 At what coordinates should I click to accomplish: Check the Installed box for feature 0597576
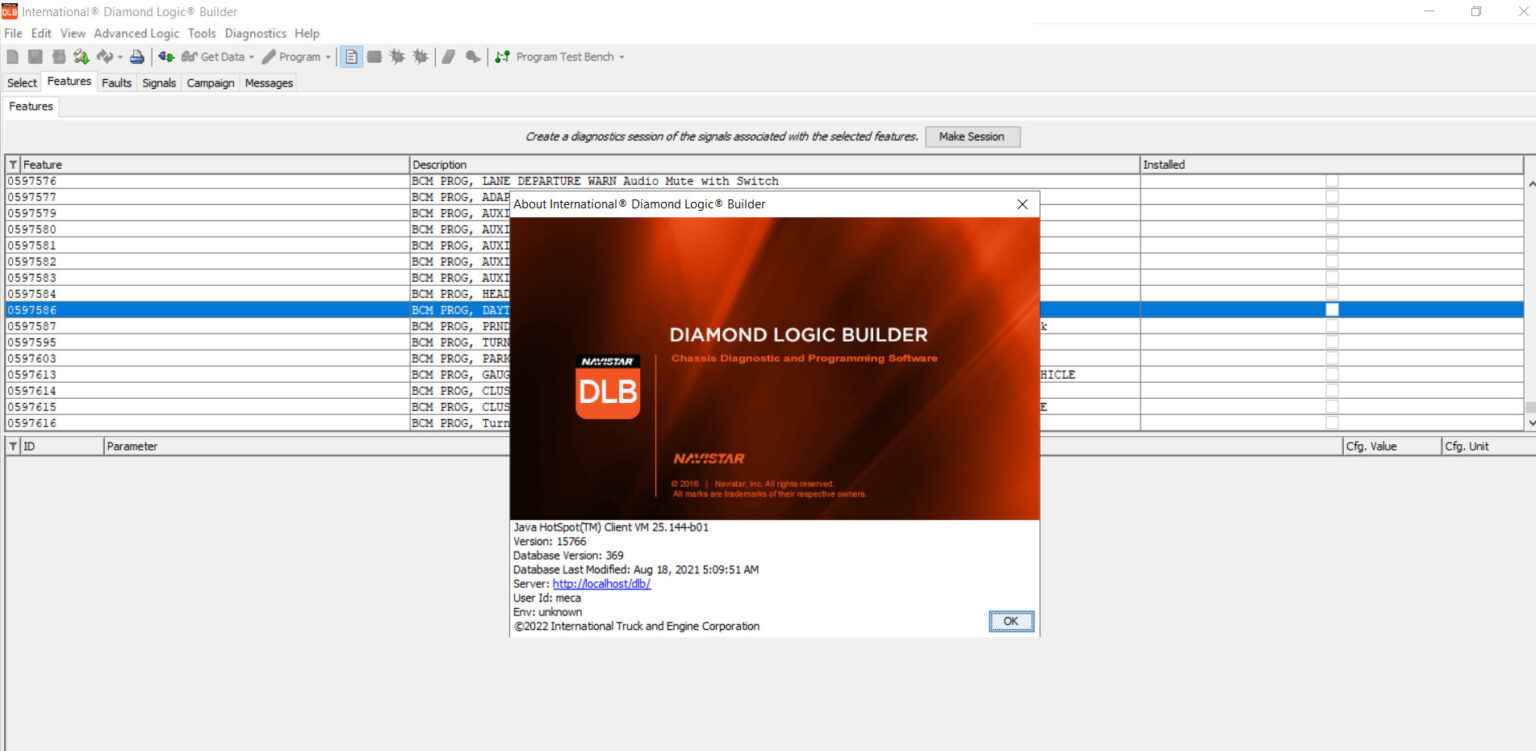[1329, 181]
